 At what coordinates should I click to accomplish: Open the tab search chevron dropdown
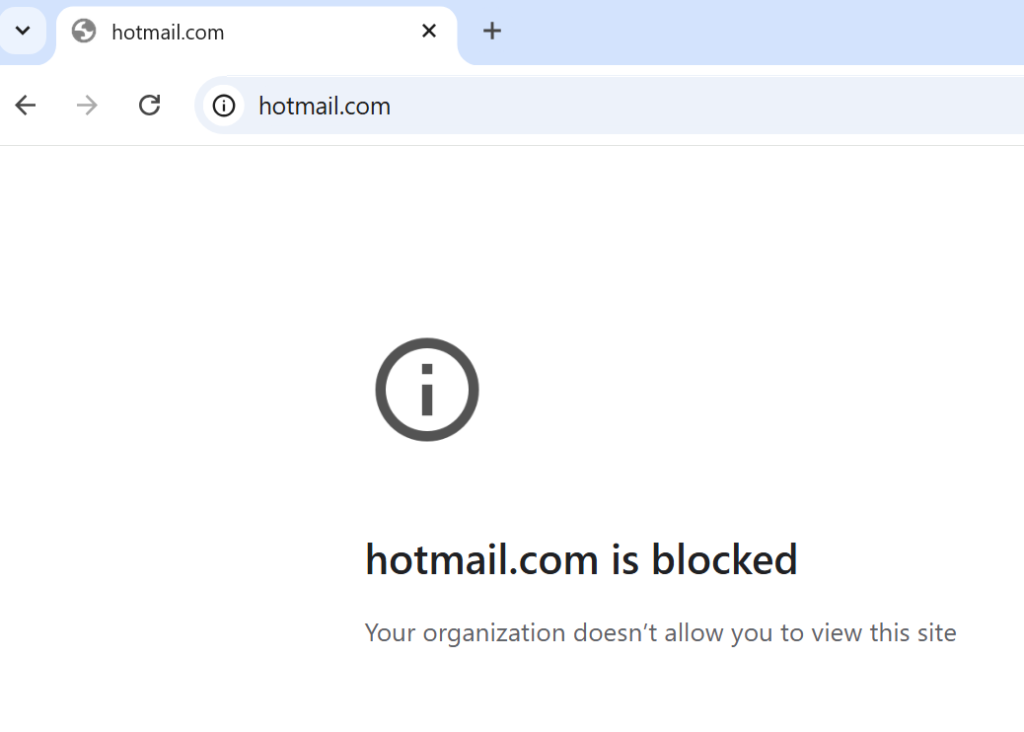click(x=23, y=31)
